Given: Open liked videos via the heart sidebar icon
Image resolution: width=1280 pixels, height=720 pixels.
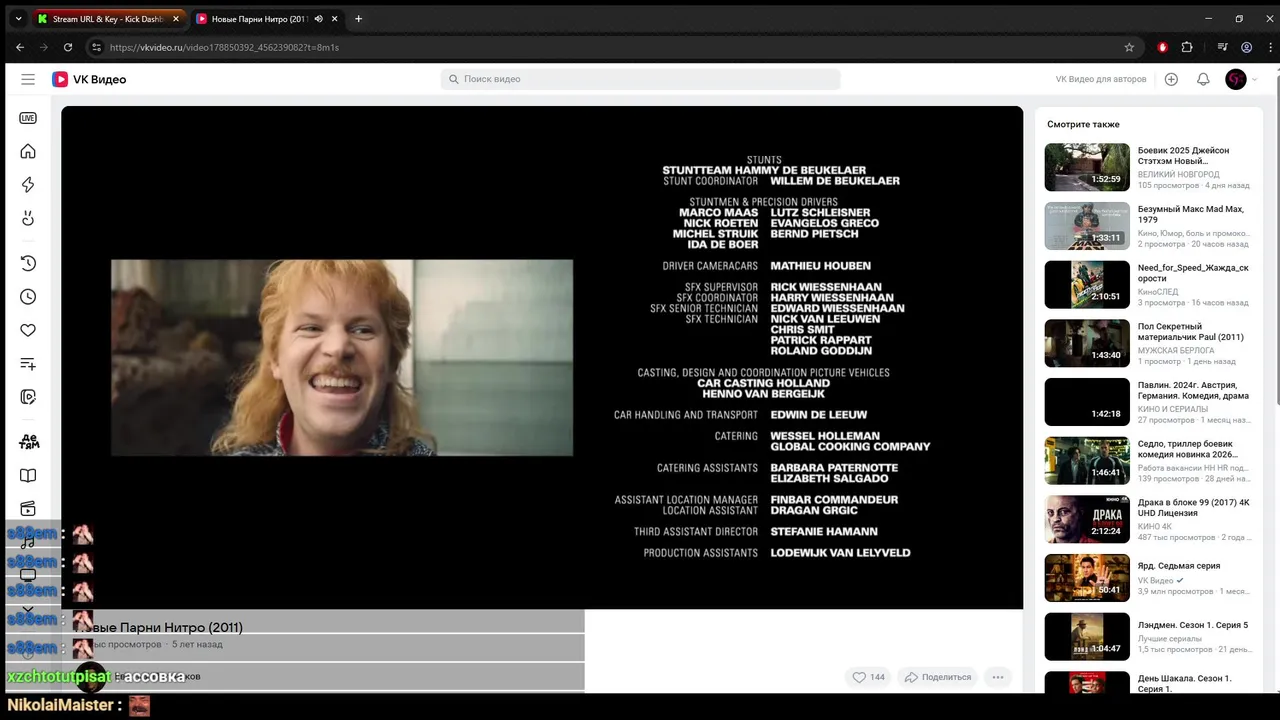Looking at the screenshot, I should [x=28, y=331].
